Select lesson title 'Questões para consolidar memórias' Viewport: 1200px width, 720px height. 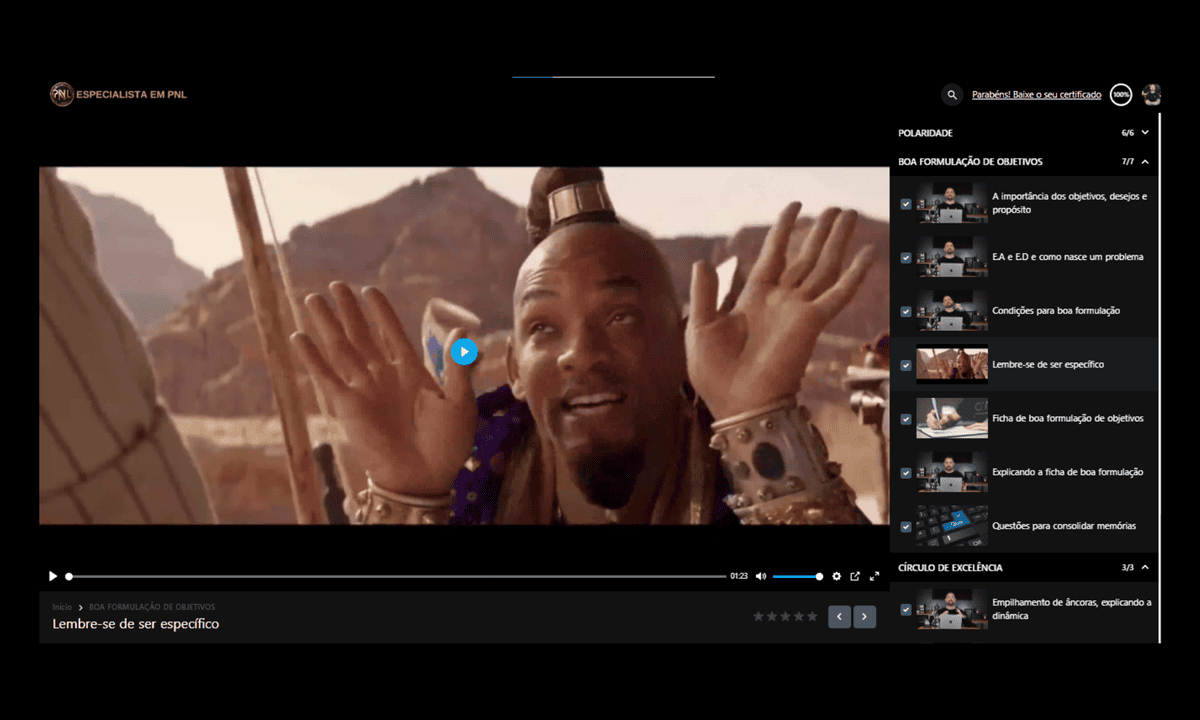pyautogui.click(x=1063, y=526)
